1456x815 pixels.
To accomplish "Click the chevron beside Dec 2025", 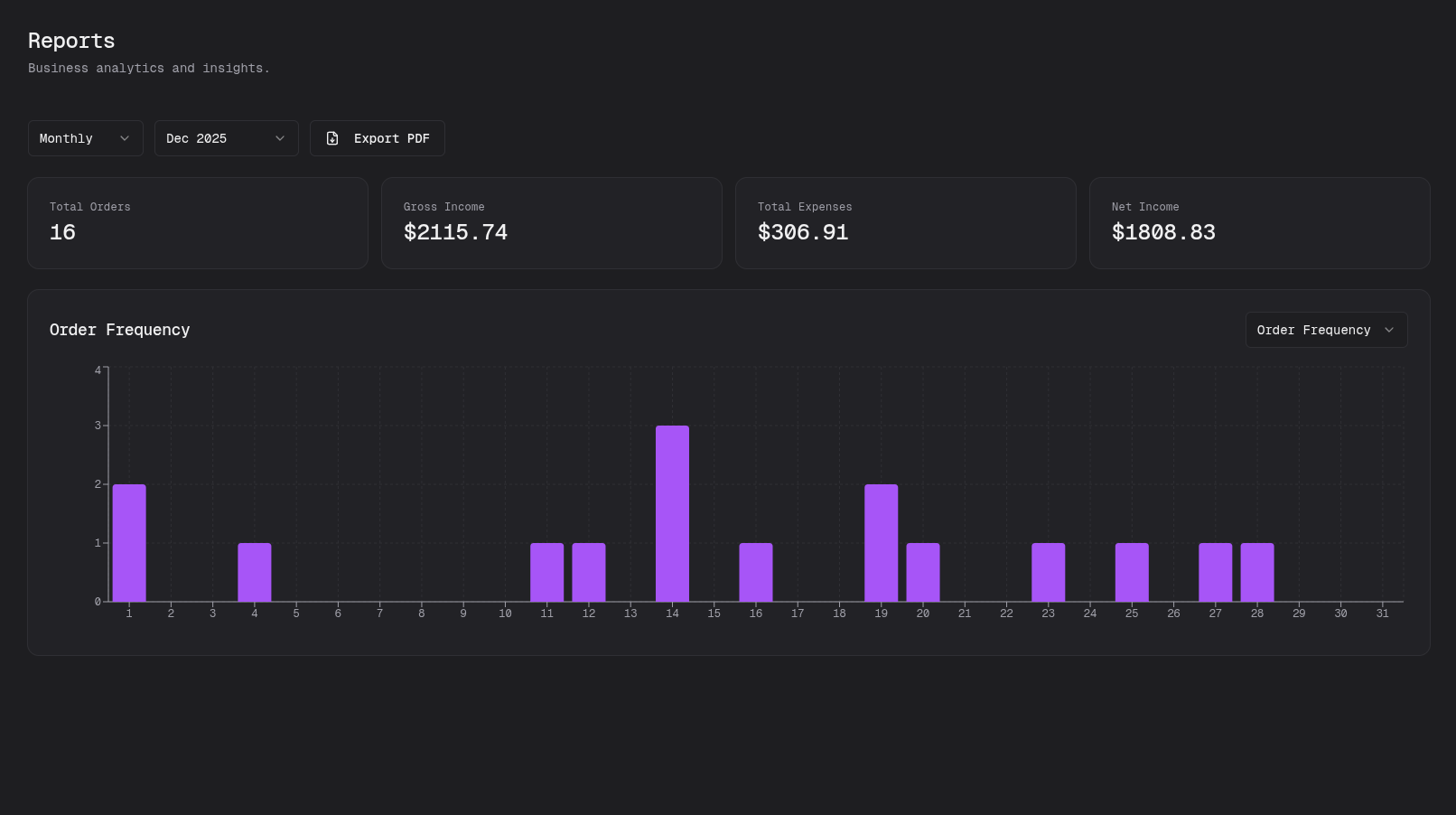I will click(x=280, y=138).
